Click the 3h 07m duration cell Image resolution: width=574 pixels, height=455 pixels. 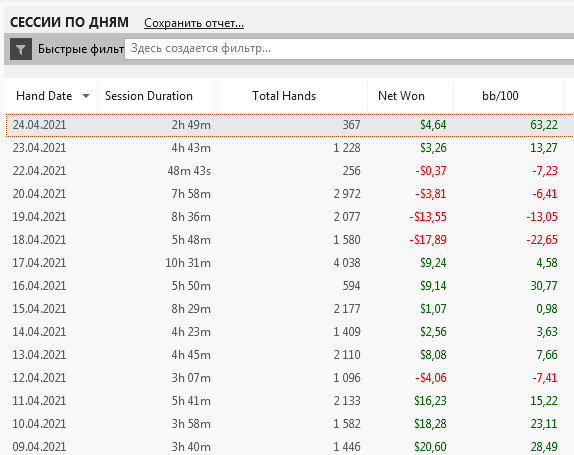tap(191, 378)
